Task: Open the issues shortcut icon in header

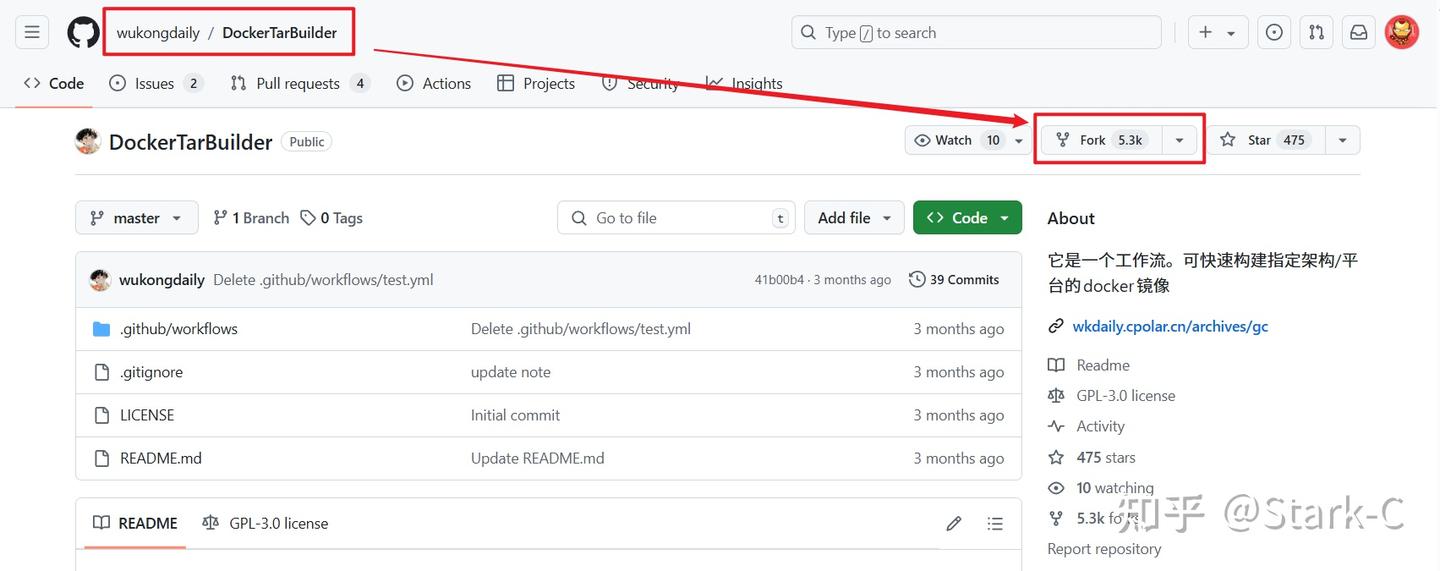Action: (x=1274, y=33)
